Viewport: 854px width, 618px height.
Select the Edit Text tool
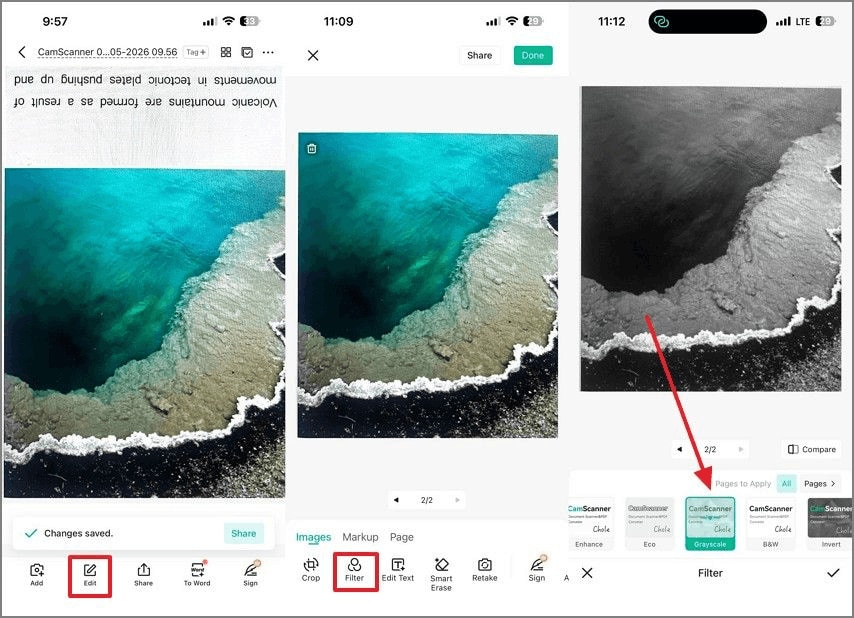tap(398, 570)
